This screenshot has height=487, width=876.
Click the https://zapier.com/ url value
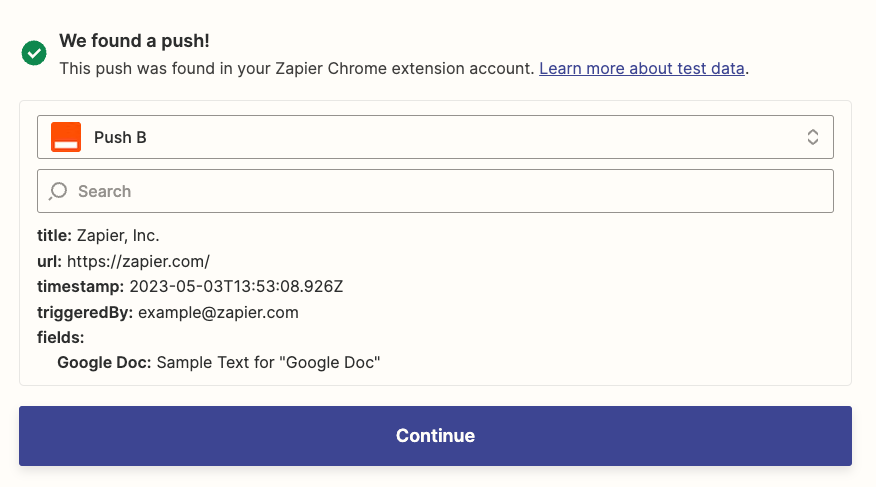tap(138, 262)
